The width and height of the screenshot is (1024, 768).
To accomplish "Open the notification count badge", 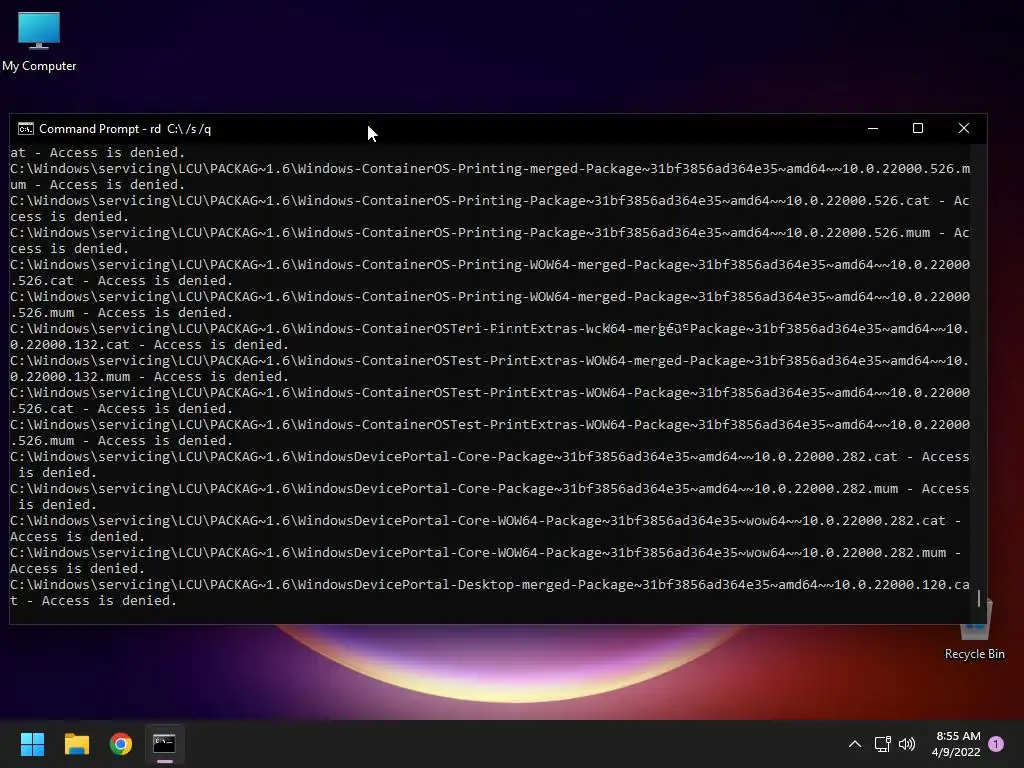I will pos(996,744).
